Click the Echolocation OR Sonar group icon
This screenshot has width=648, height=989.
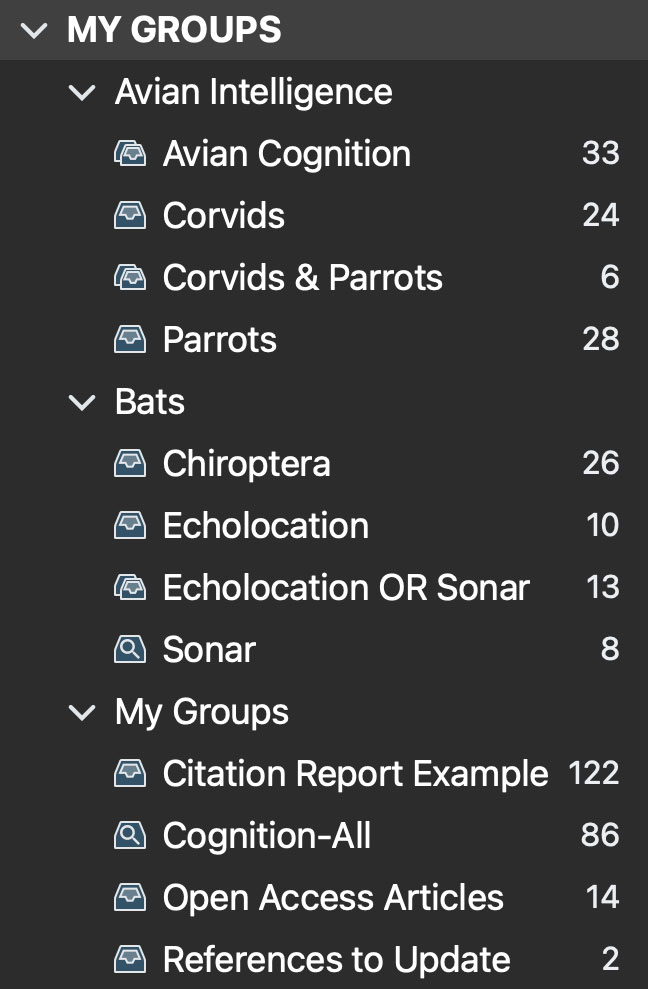130,588
